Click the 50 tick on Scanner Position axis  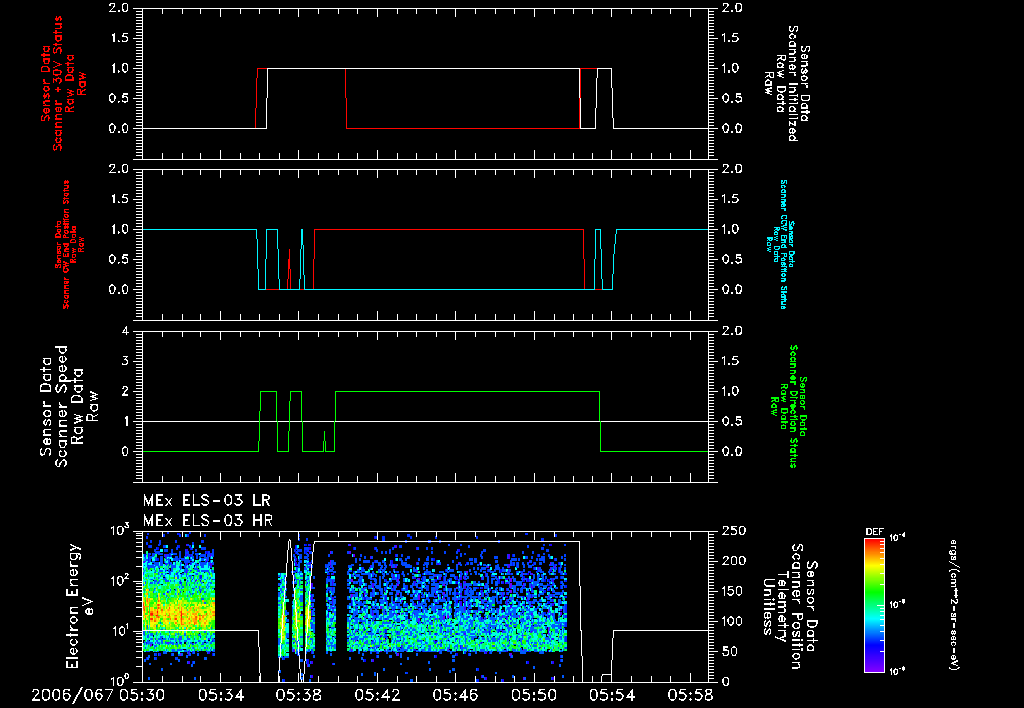click(x=729, y=652)
